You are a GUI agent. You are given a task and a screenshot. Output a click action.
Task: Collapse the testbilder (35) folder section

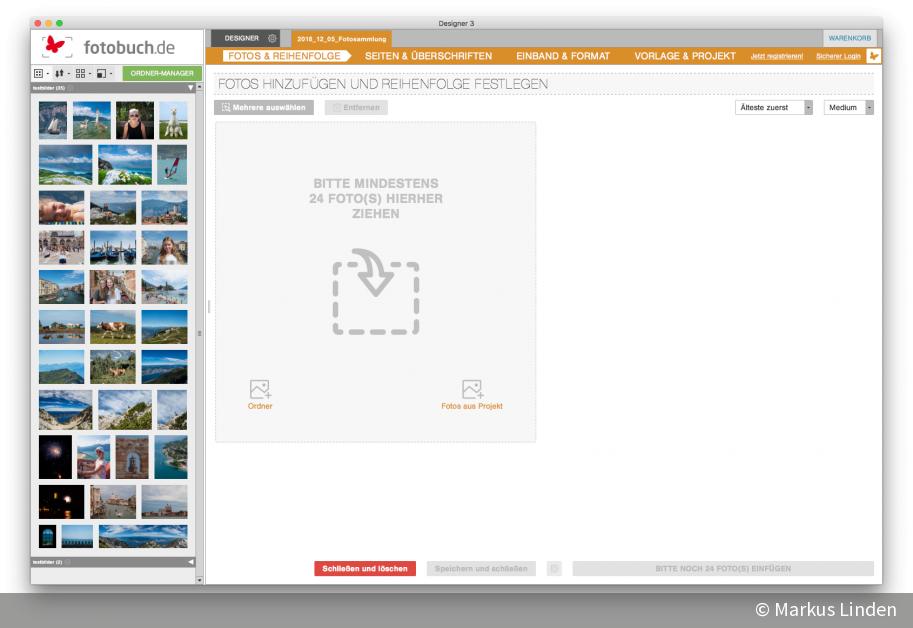191,88
